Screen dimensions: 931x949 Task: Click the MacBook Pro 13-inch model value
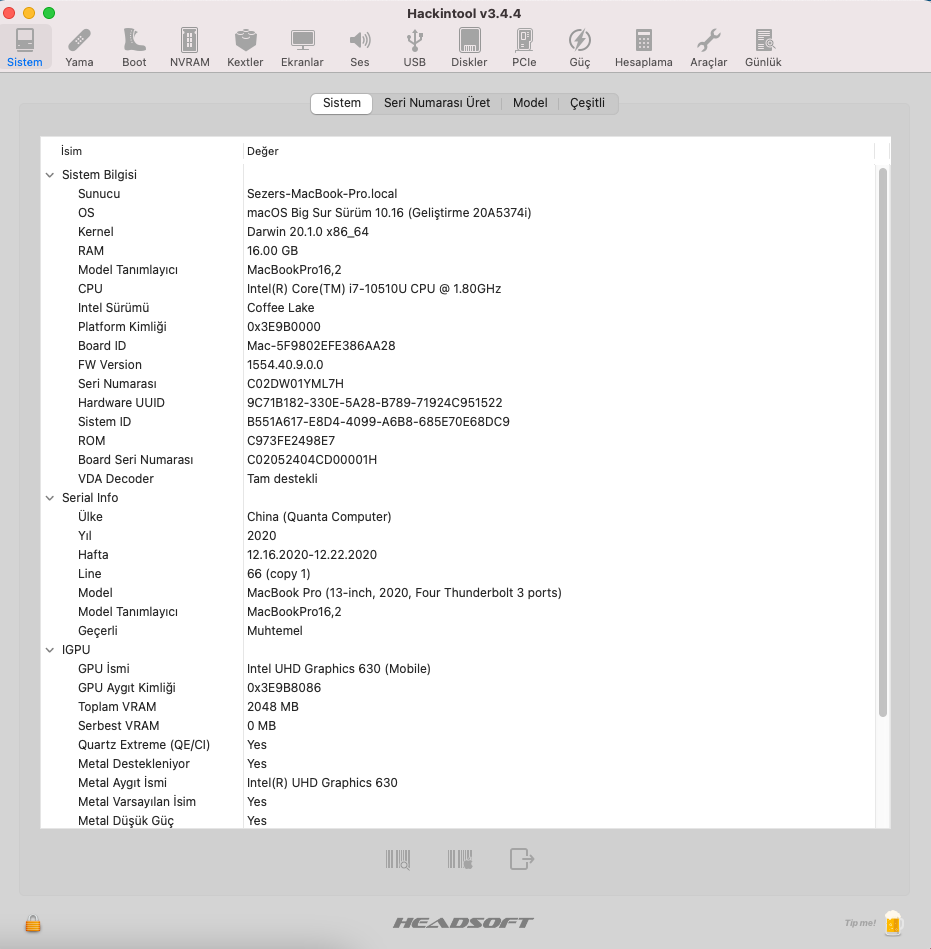pos(404,593)
